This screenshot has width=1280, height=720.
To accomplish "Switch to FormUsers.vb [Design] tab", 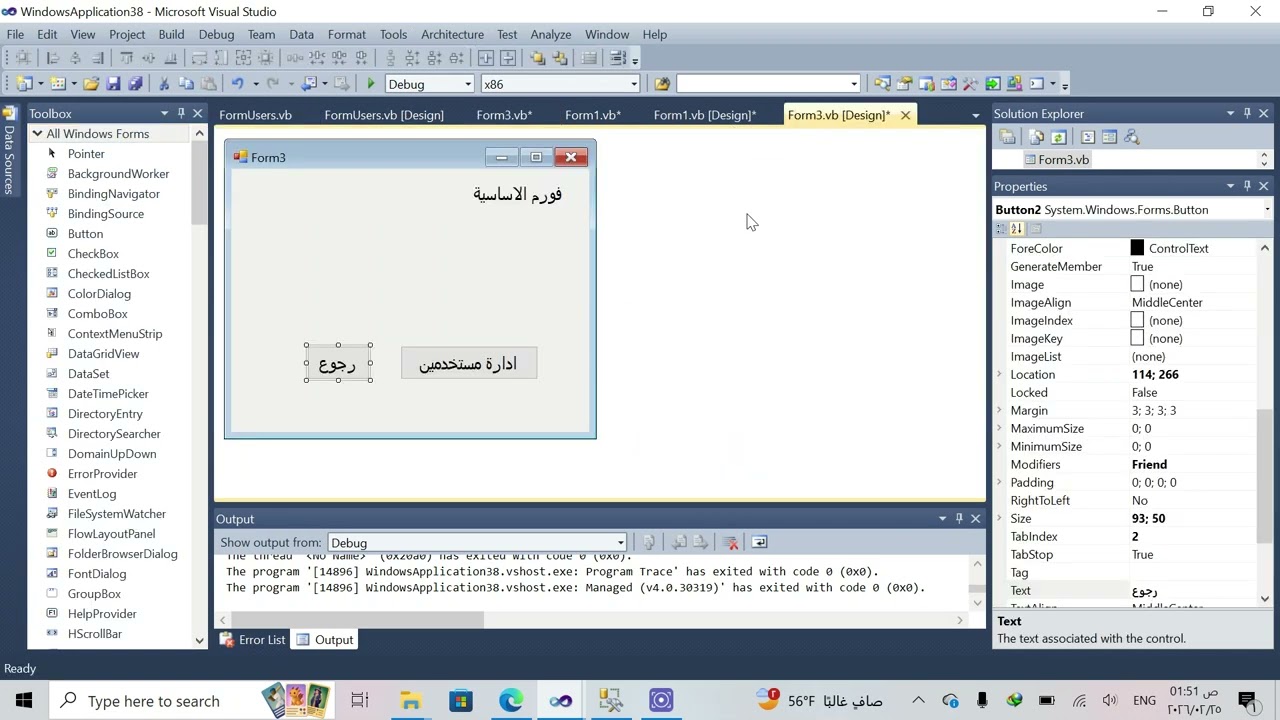I will point(384,115).
